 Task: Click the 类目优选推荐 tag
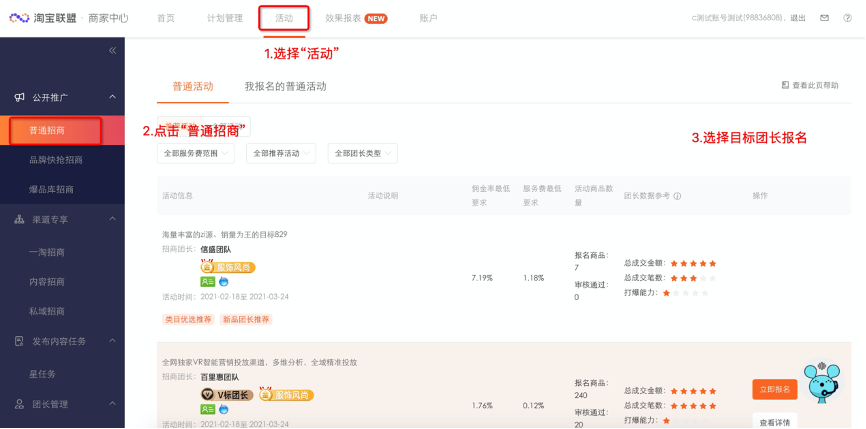(188, 320)
